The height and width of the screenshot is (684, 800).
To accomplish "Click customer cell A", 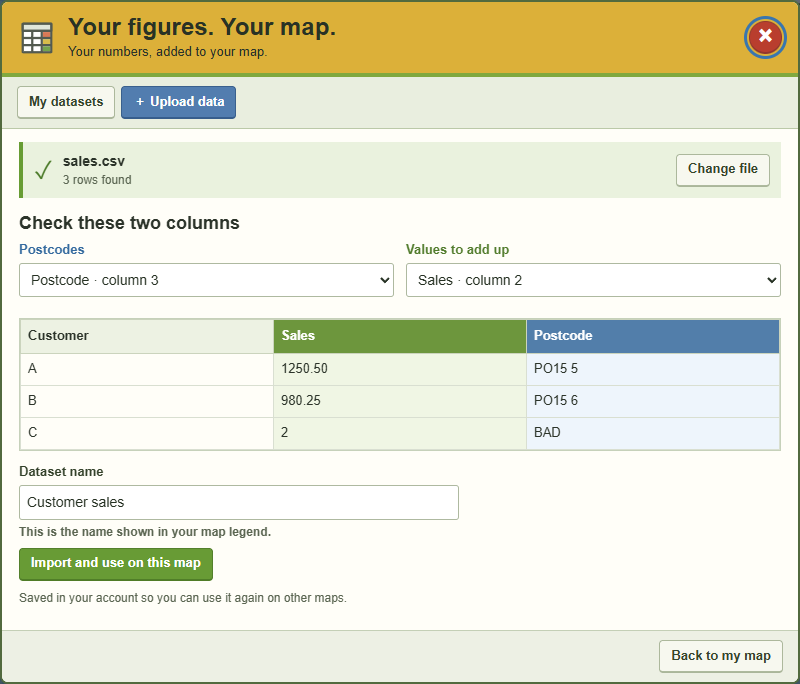I will (147, 369).
